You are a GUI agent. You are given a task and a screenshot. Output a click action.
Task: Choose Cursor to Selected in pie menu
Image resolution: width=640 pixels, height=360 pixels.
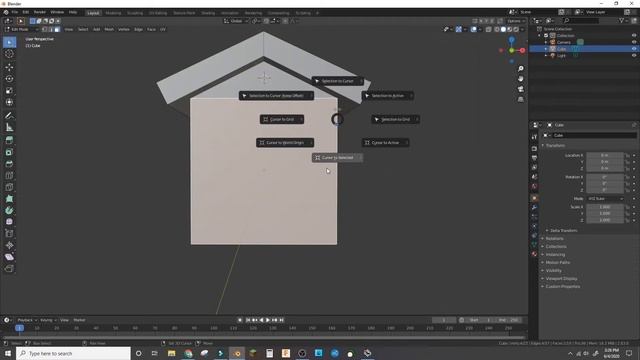(x=337, y=158)
